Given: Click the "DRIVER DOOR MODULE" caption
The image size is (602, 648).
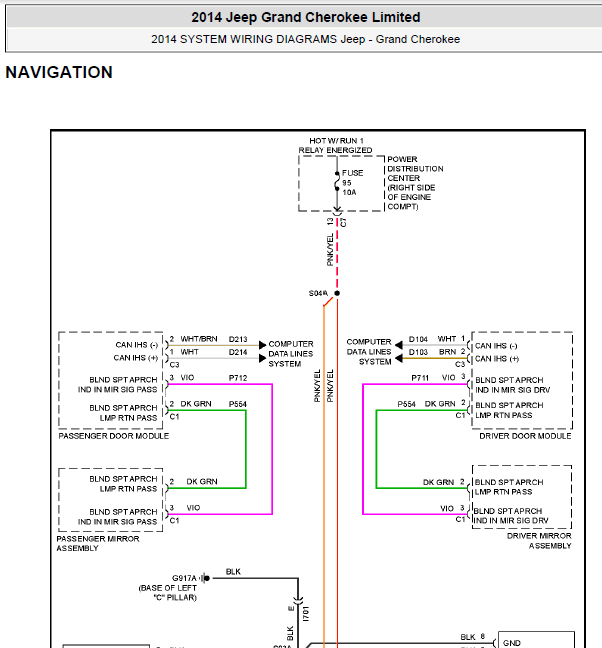Looking at the screenshot, I should click(x=525, y=436).
